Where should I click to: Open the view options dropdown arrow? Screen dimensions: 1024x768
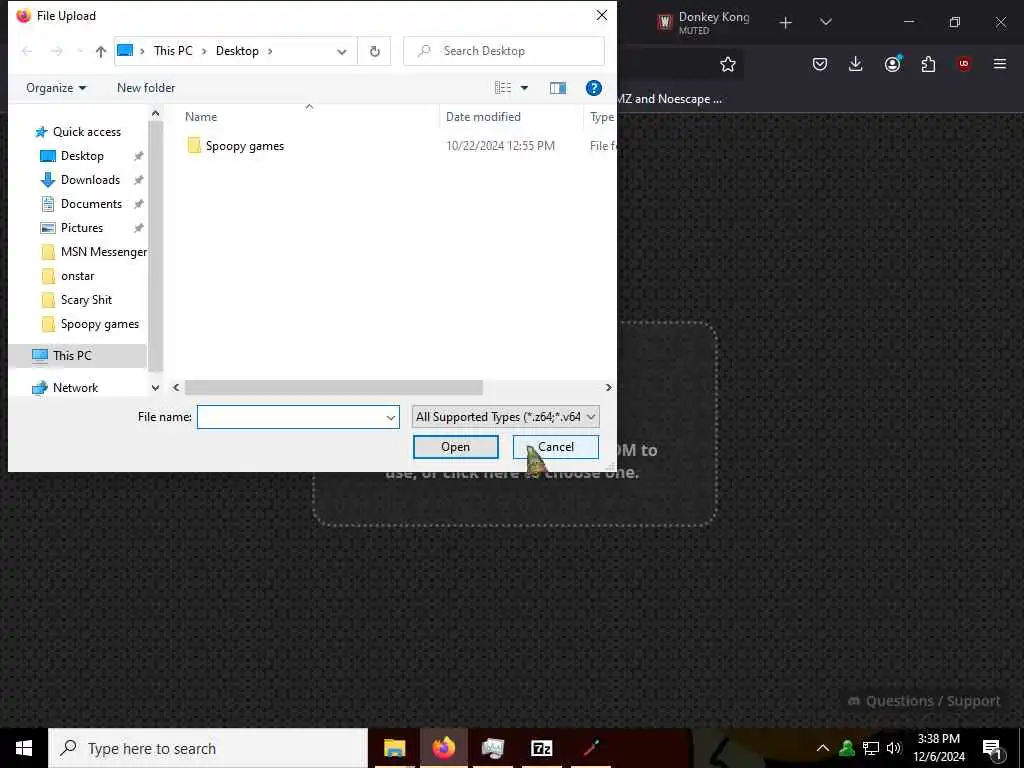click(x=524, y=88)
